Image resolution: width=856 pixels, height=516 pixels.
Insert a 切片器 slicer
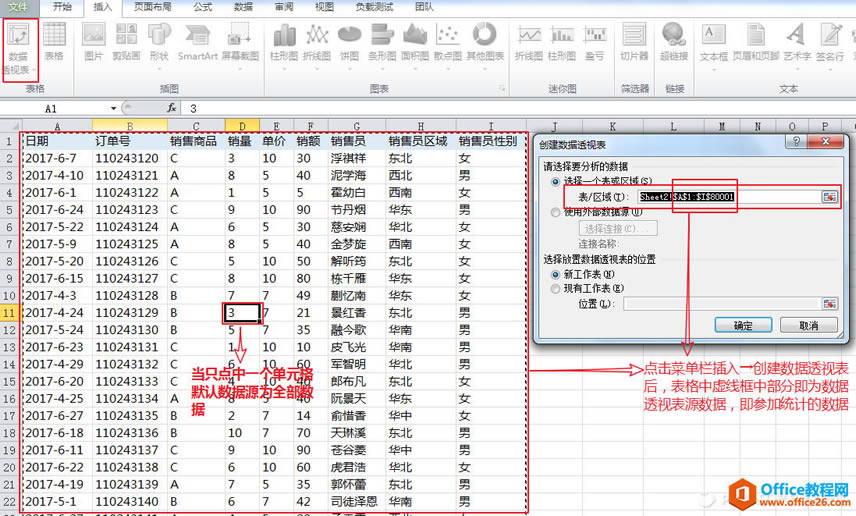point(634,41)
